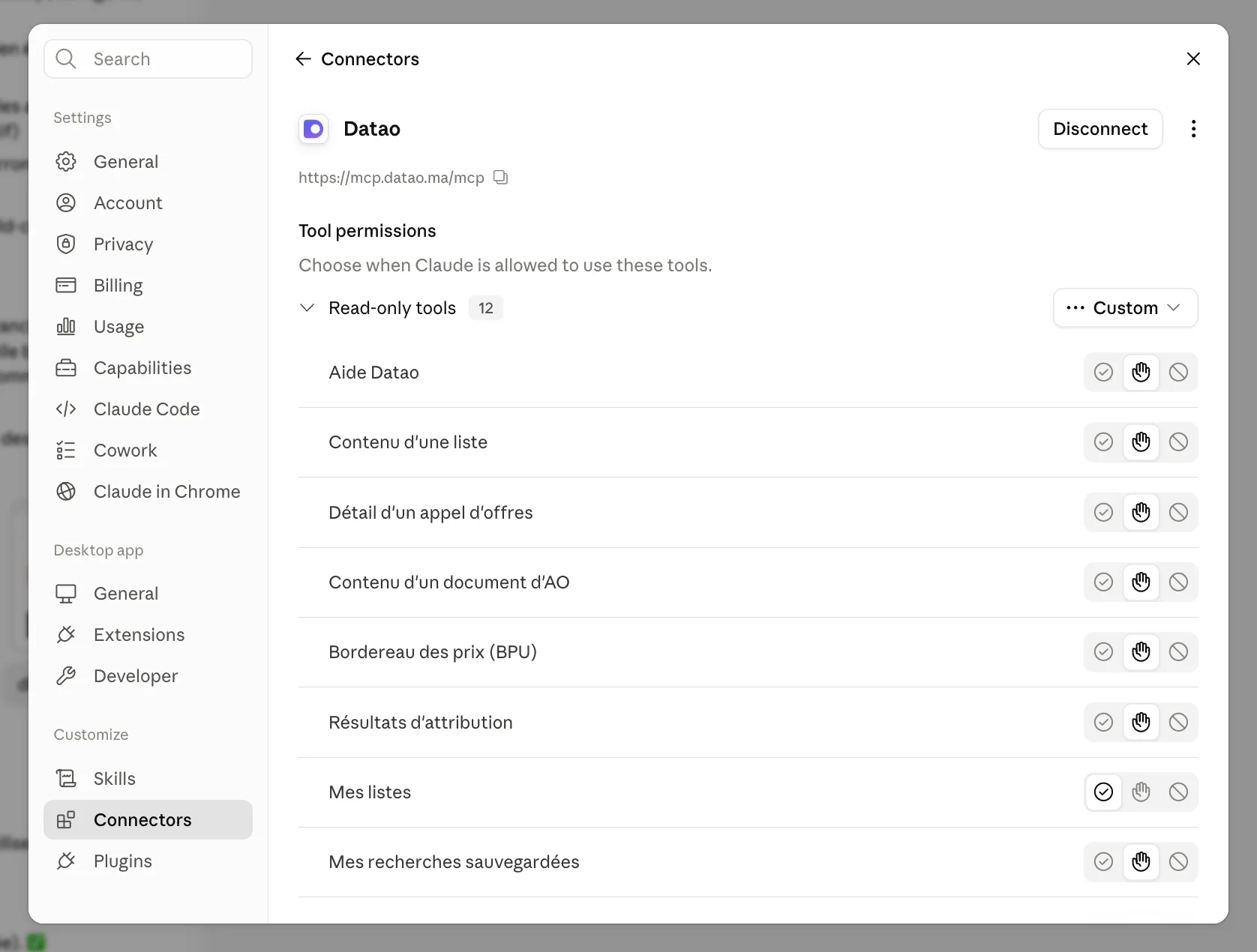The width and height of the screenshot is (1257, 952).
Task: Open Claude Code settings
Action: 148,409
